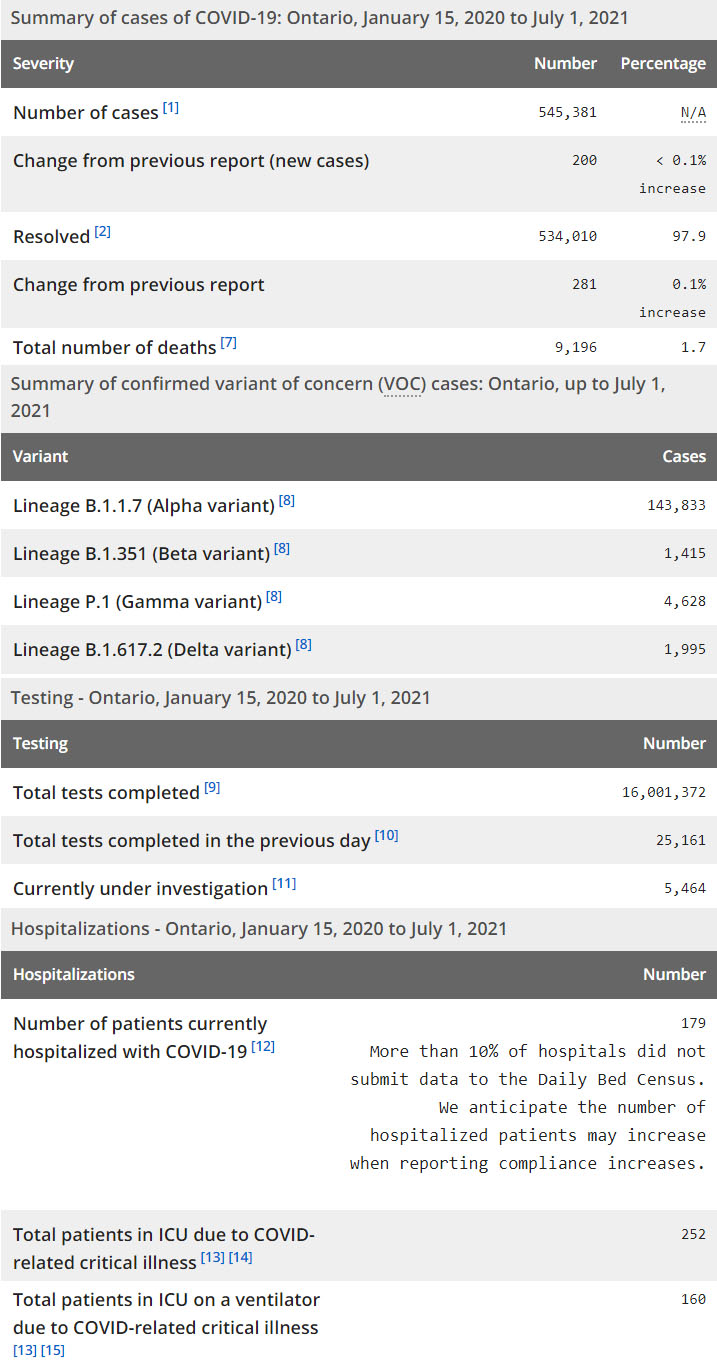Open footnote 13 in the ICU critical illness row

point(212,1258)
